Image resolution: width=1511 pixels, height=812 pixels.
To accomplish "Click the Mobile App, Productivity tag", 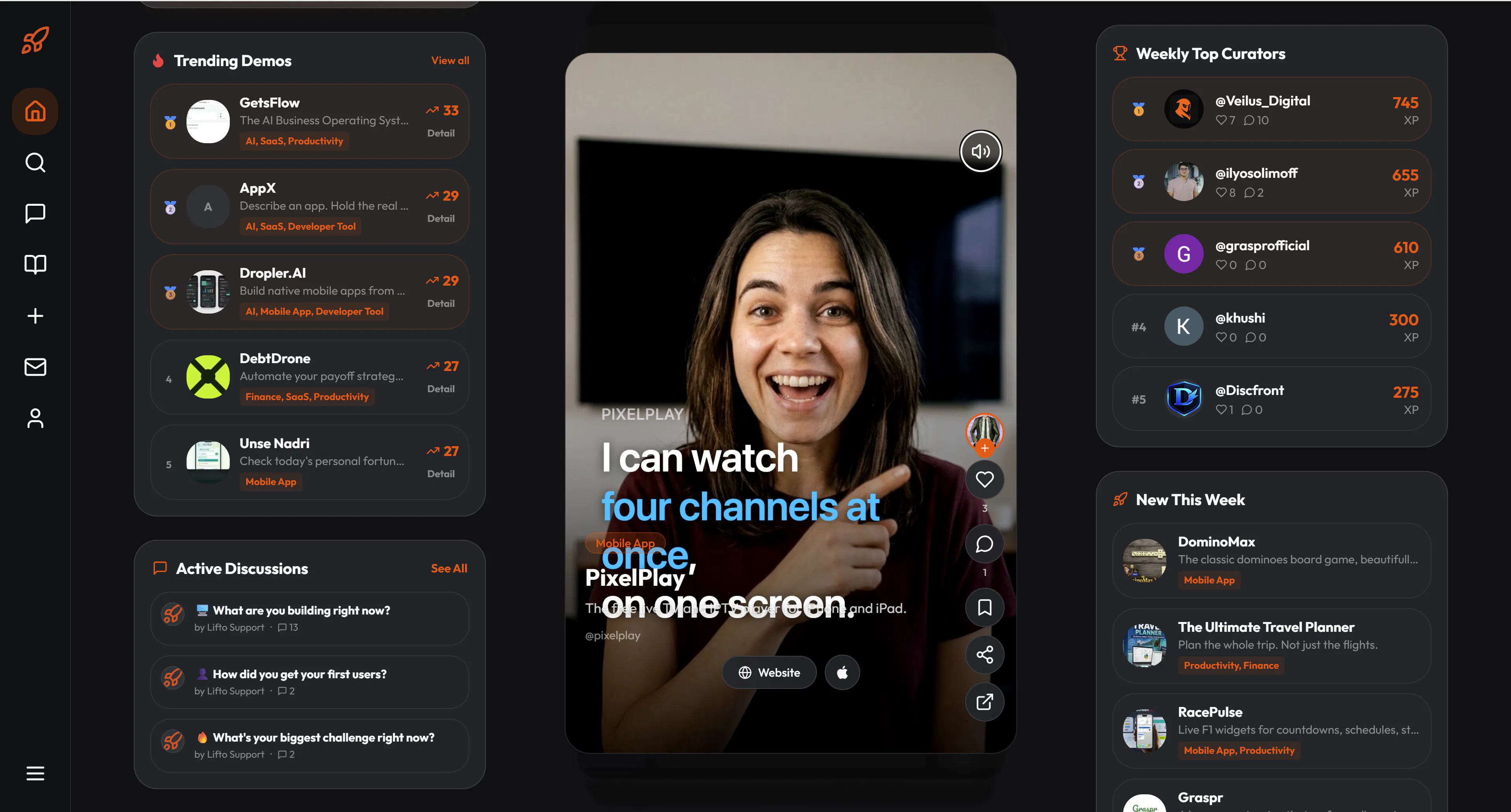I will pos(1239,751).
